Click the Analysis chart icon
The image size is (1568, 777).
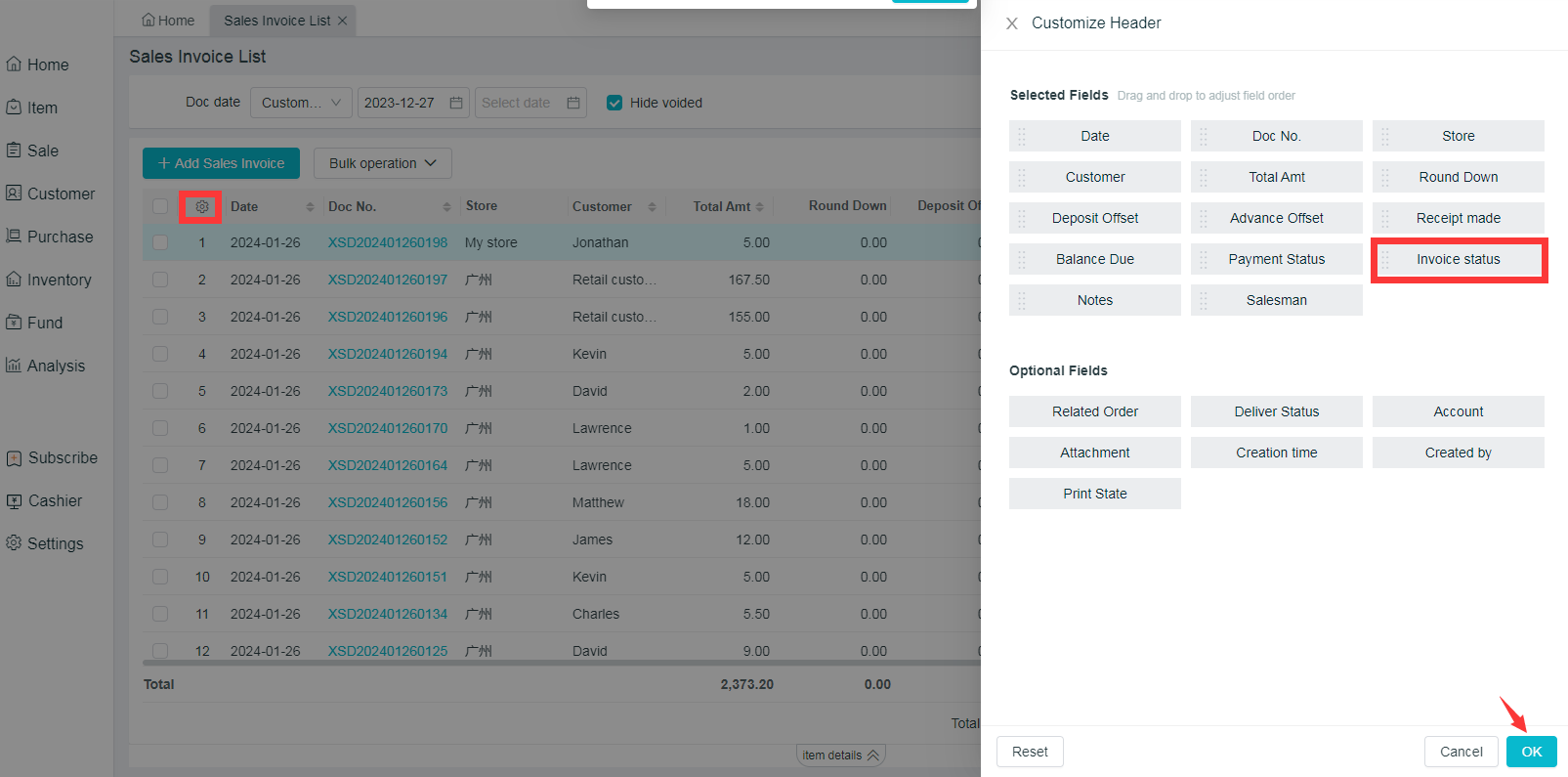pos(14,366)
